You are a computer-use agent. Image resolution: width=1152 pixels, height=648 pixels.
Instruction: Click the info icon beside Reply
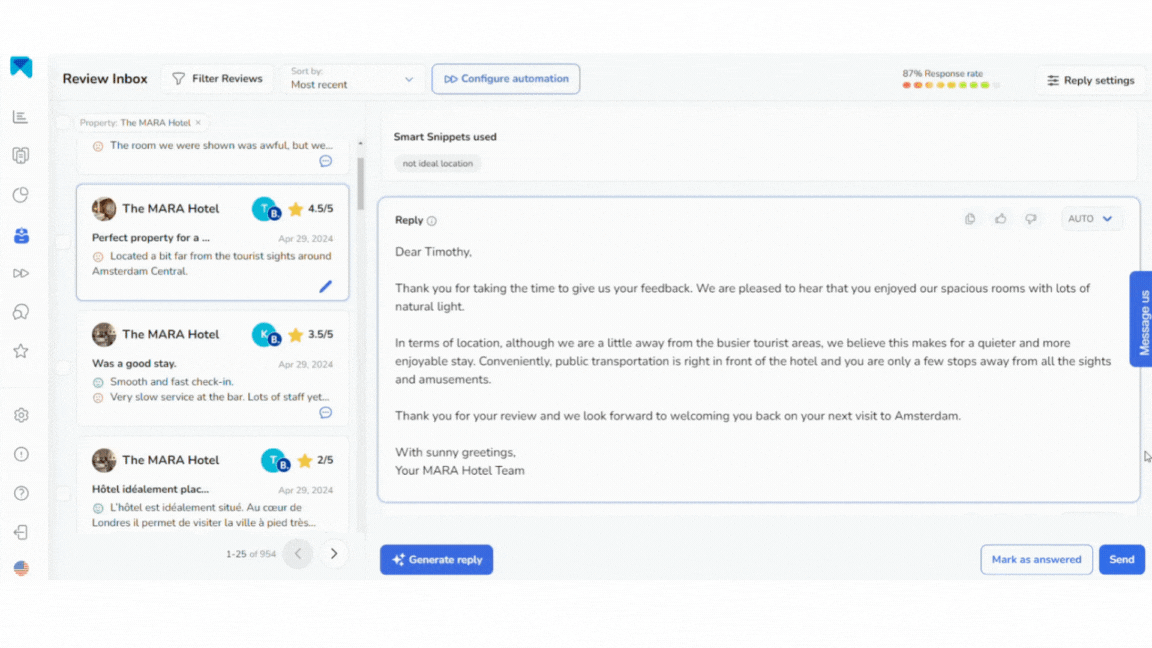pyautogui.click(x=432, y=221)
